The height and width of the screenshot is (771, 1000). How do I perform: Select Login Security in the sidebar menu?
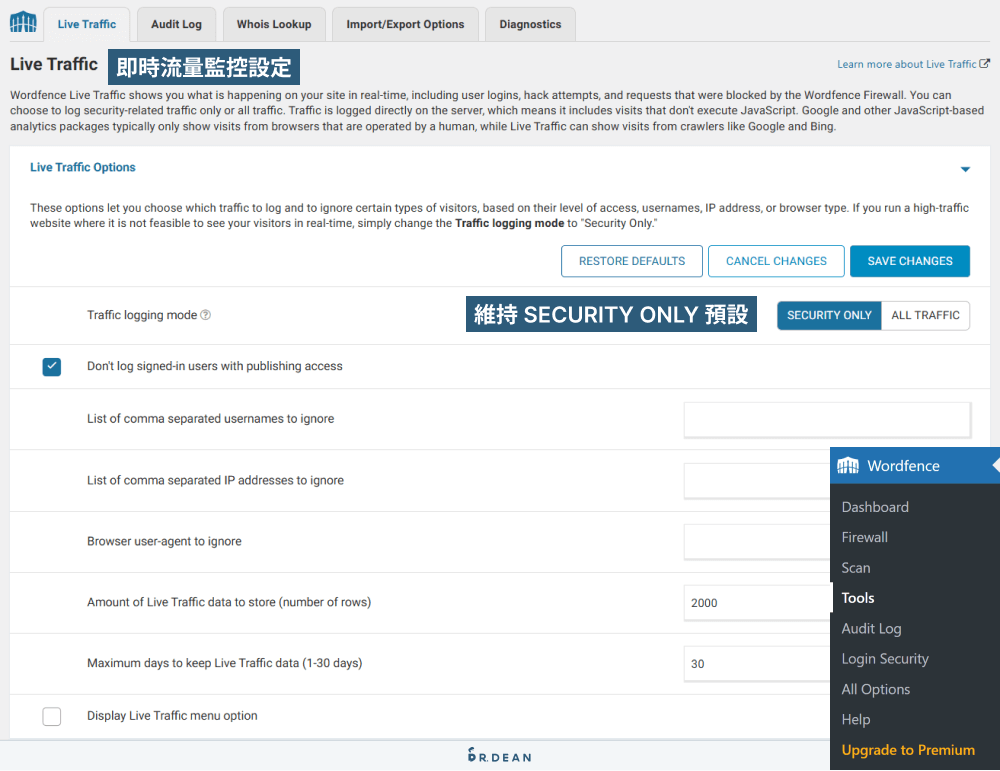[x=885, y=658]
